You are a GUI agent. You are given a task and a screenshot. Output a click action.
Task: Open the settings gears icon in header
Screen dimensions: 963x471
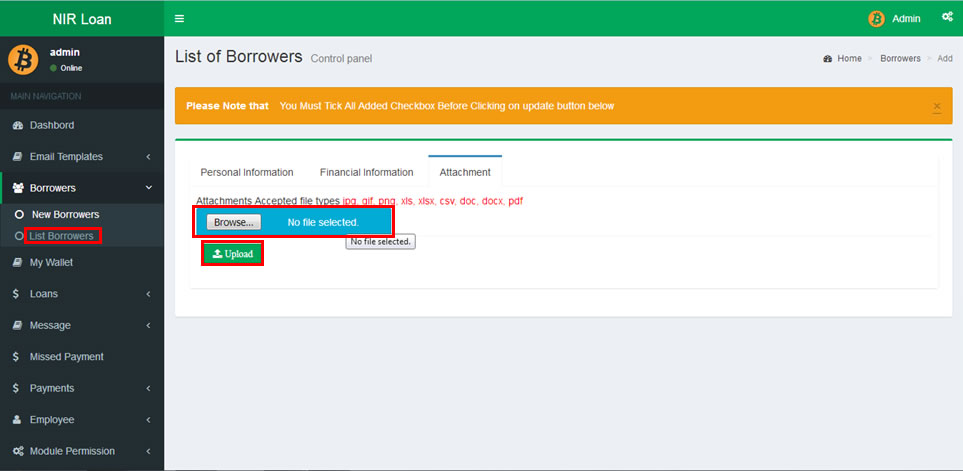[947, 18]
